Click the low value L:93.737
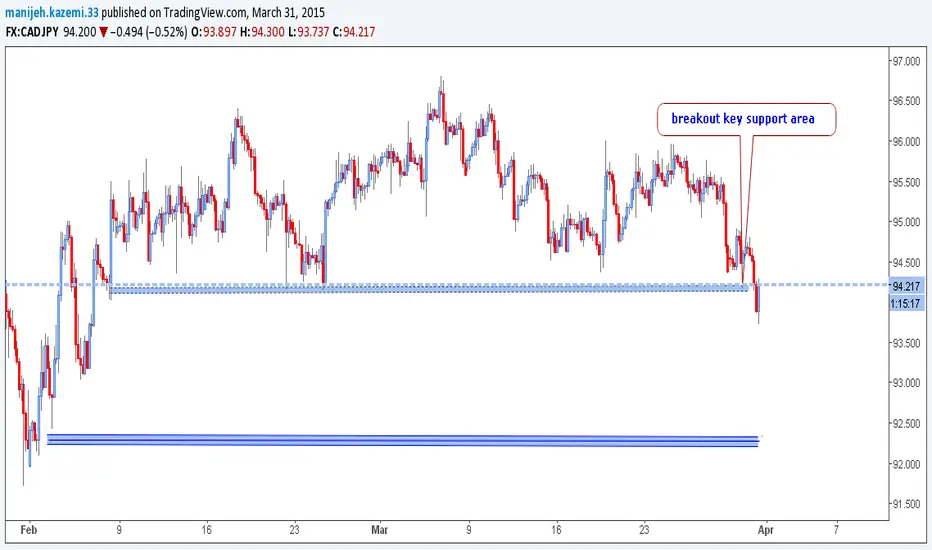Screen dimensions: 932x550 [x=308, y=32]
